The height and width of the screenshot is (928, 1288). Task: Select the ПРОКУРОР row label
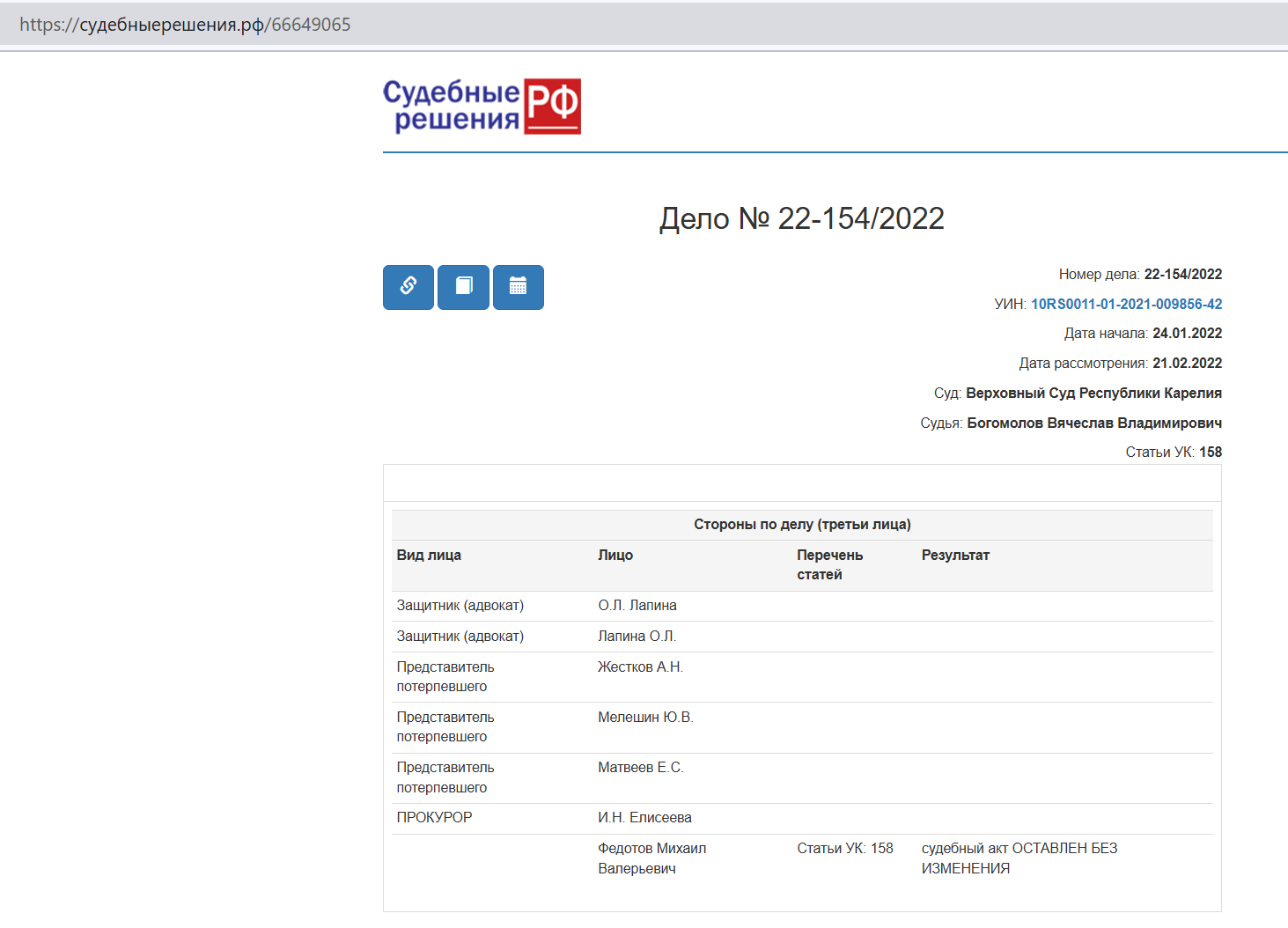434,818
